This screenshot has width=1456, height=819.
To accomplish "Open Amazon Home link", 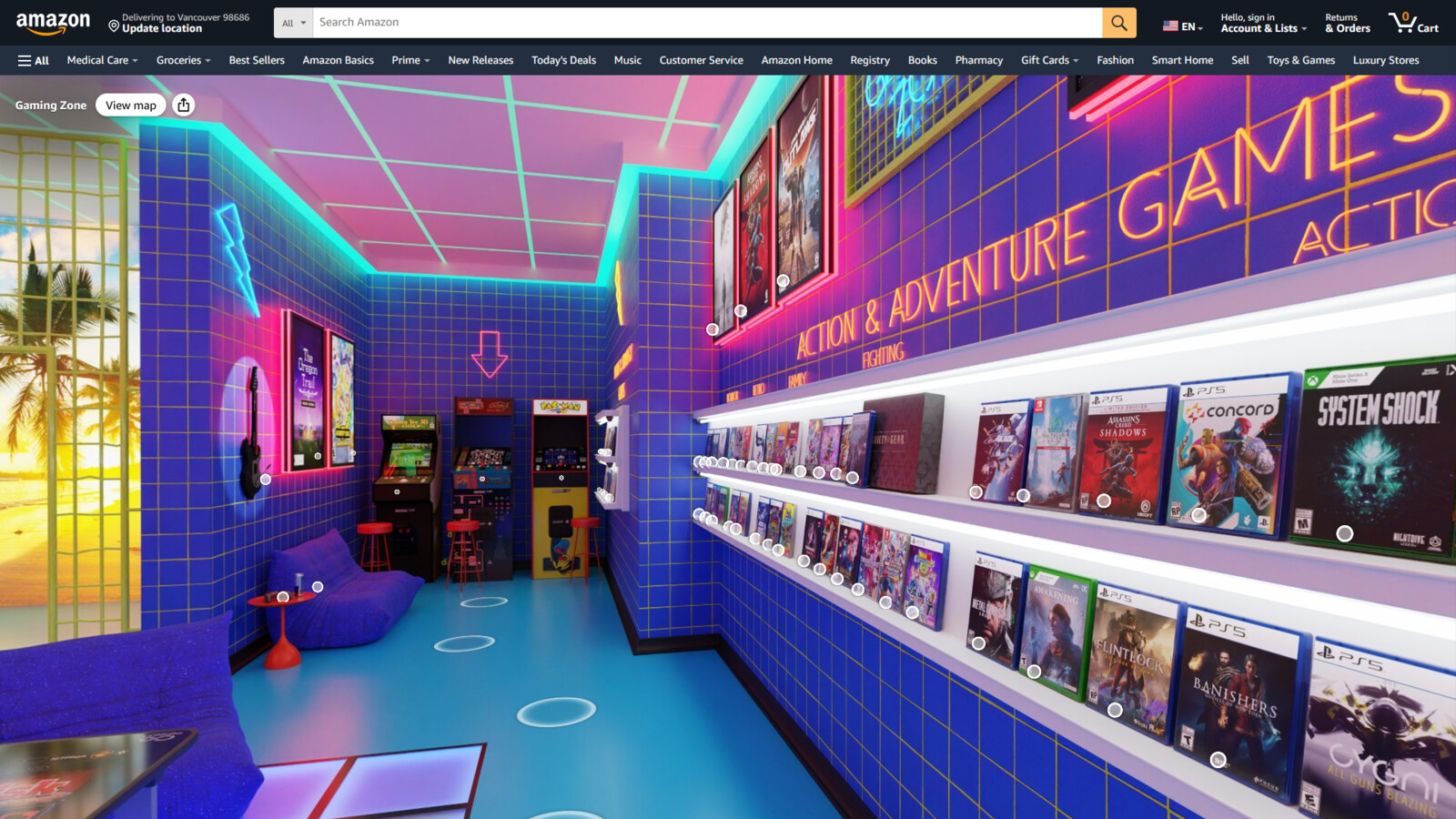I will click(796, 60).
